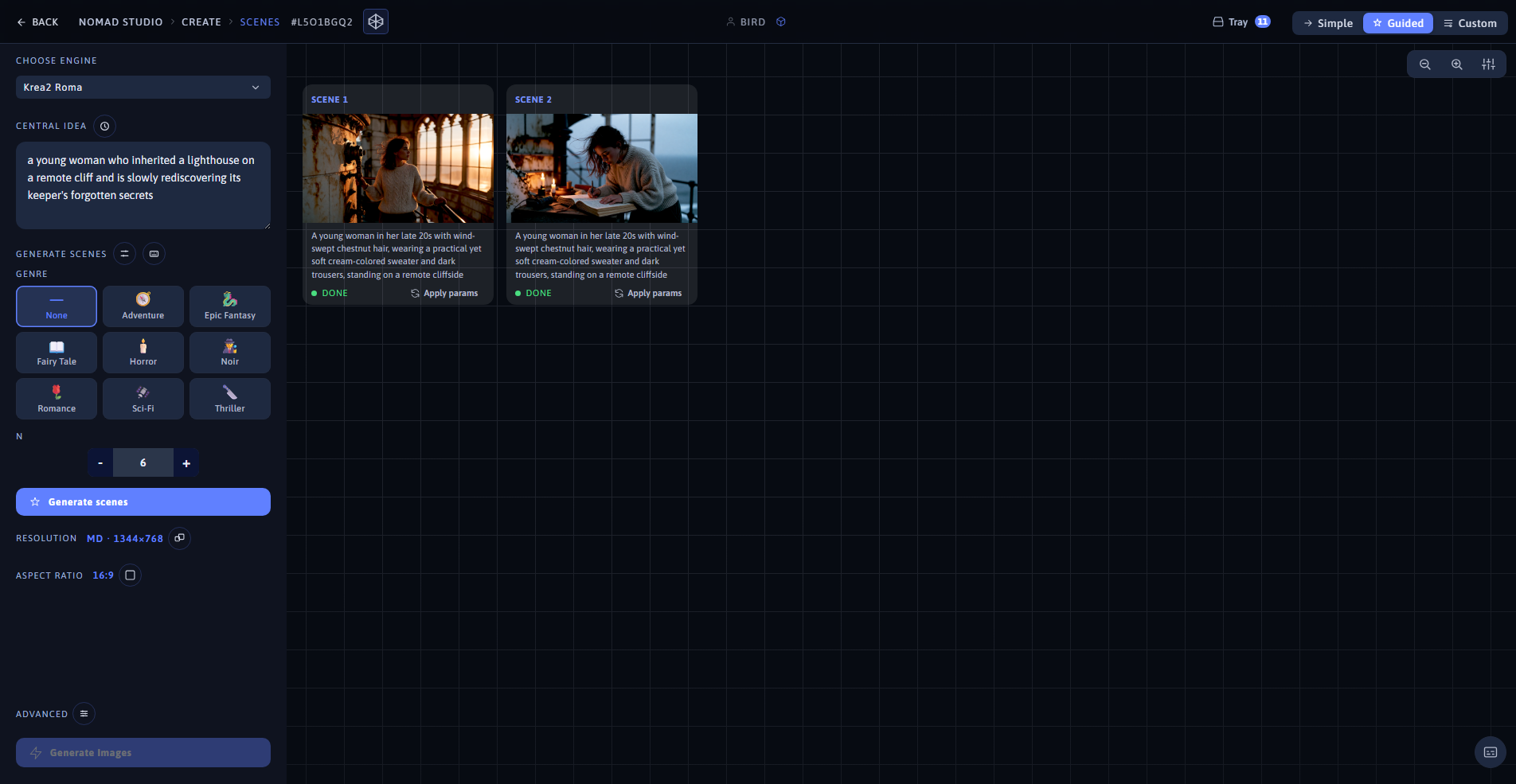Select the Horror genre
The image size is (1516, 784).
pos(143,353)
